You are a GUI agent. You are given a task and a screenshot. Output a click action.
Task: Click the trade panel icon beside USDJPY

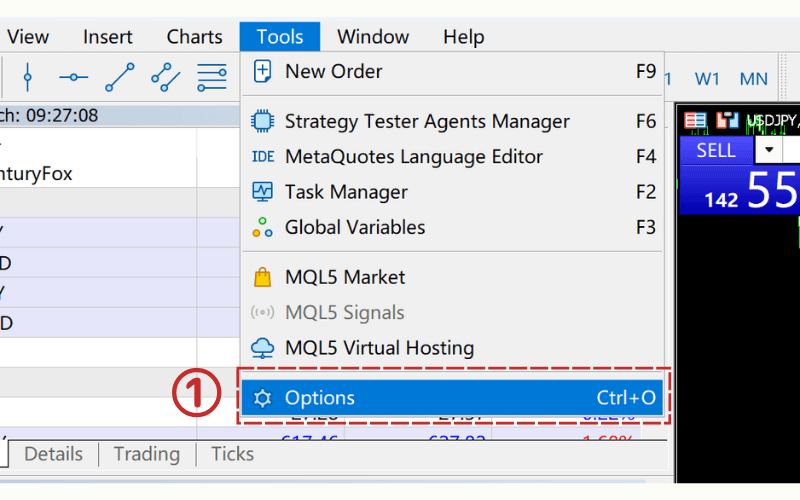(x=727, y=120)
